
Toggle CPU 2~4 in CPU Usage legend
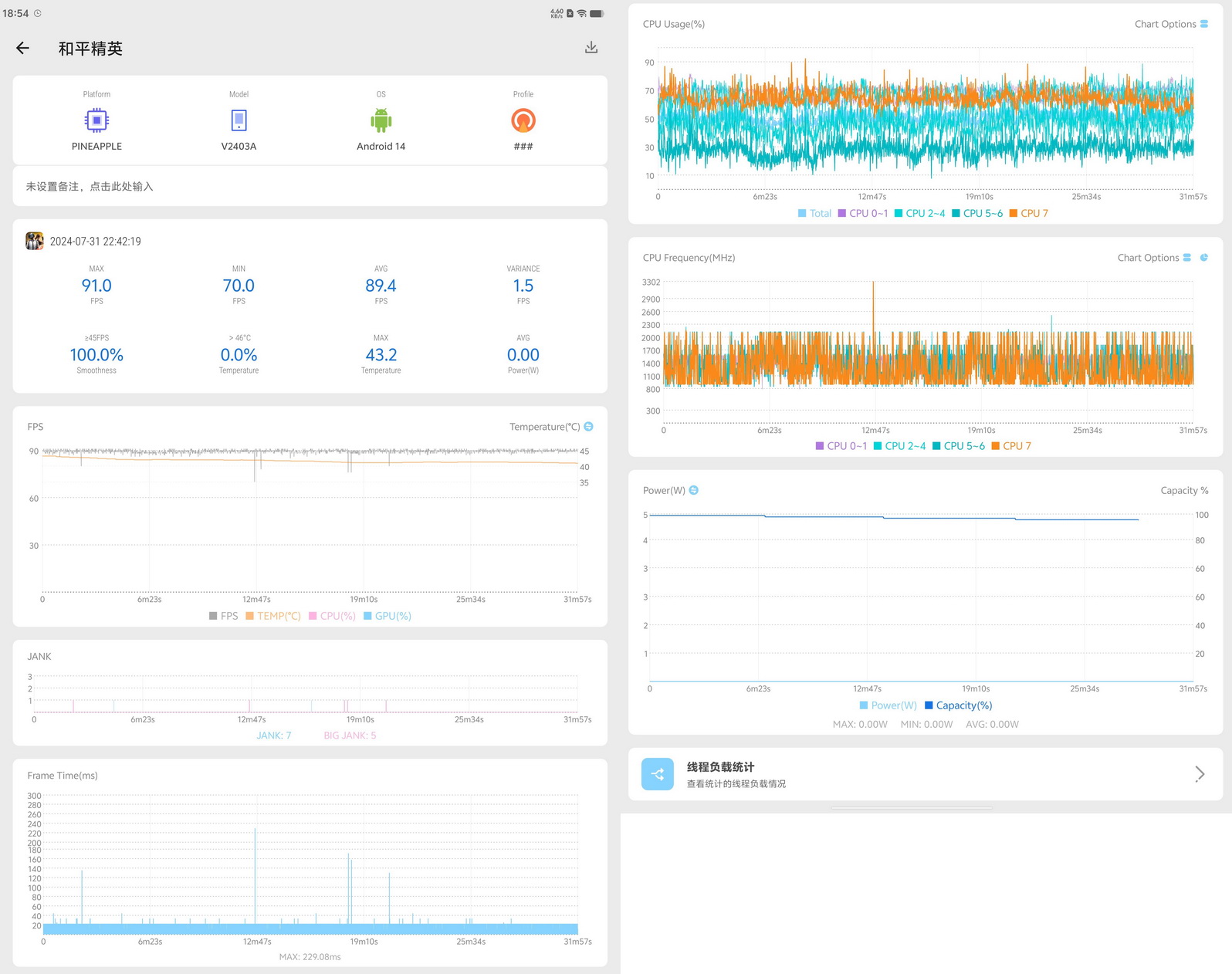[919, 213]
